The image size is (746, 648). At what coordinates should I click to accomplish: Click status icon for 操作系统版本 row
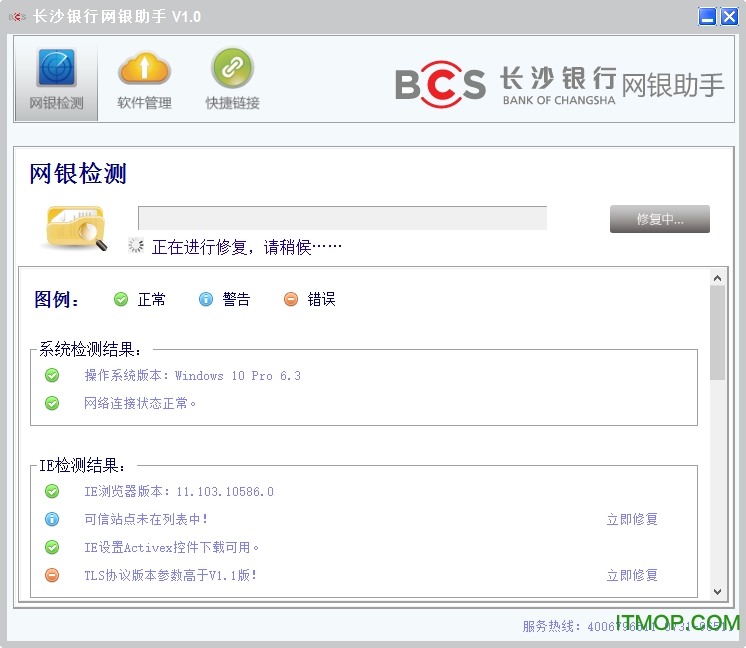(x=52, y=375)
